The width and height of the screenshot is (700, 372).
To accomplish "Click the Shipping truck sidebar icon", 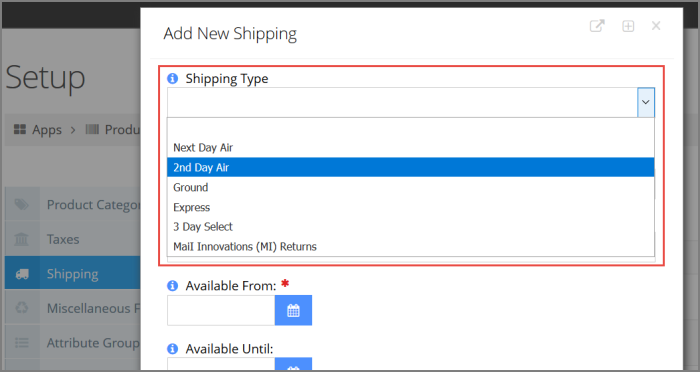I will (22, 274).
